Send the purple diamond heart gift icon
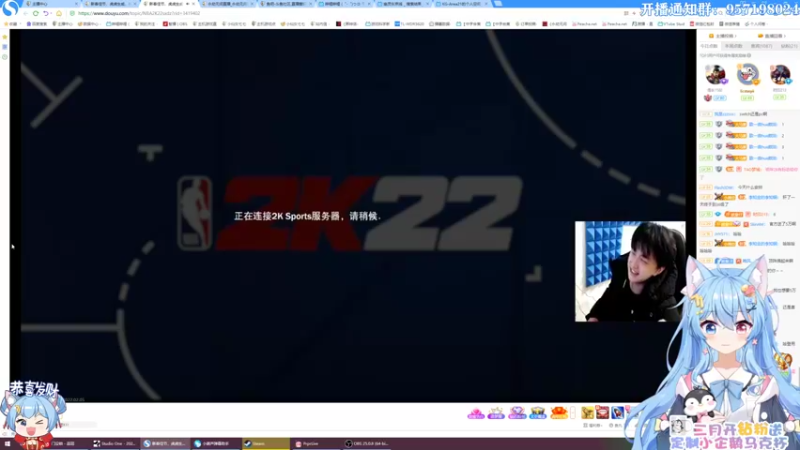Viewport: 800px width, 450px height. tap(517, 413)
